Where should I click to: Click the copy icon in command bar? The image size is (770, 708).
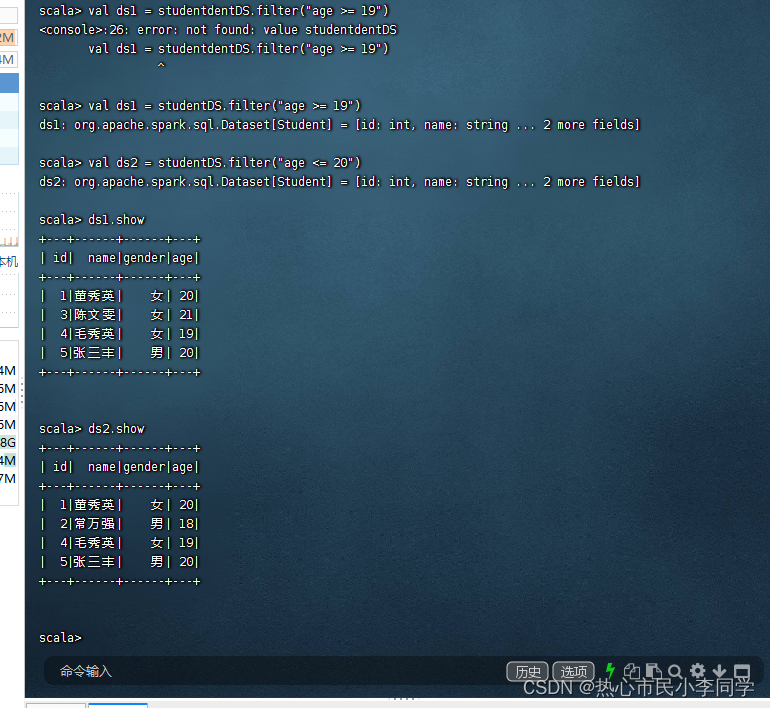(x=632, y=671)
